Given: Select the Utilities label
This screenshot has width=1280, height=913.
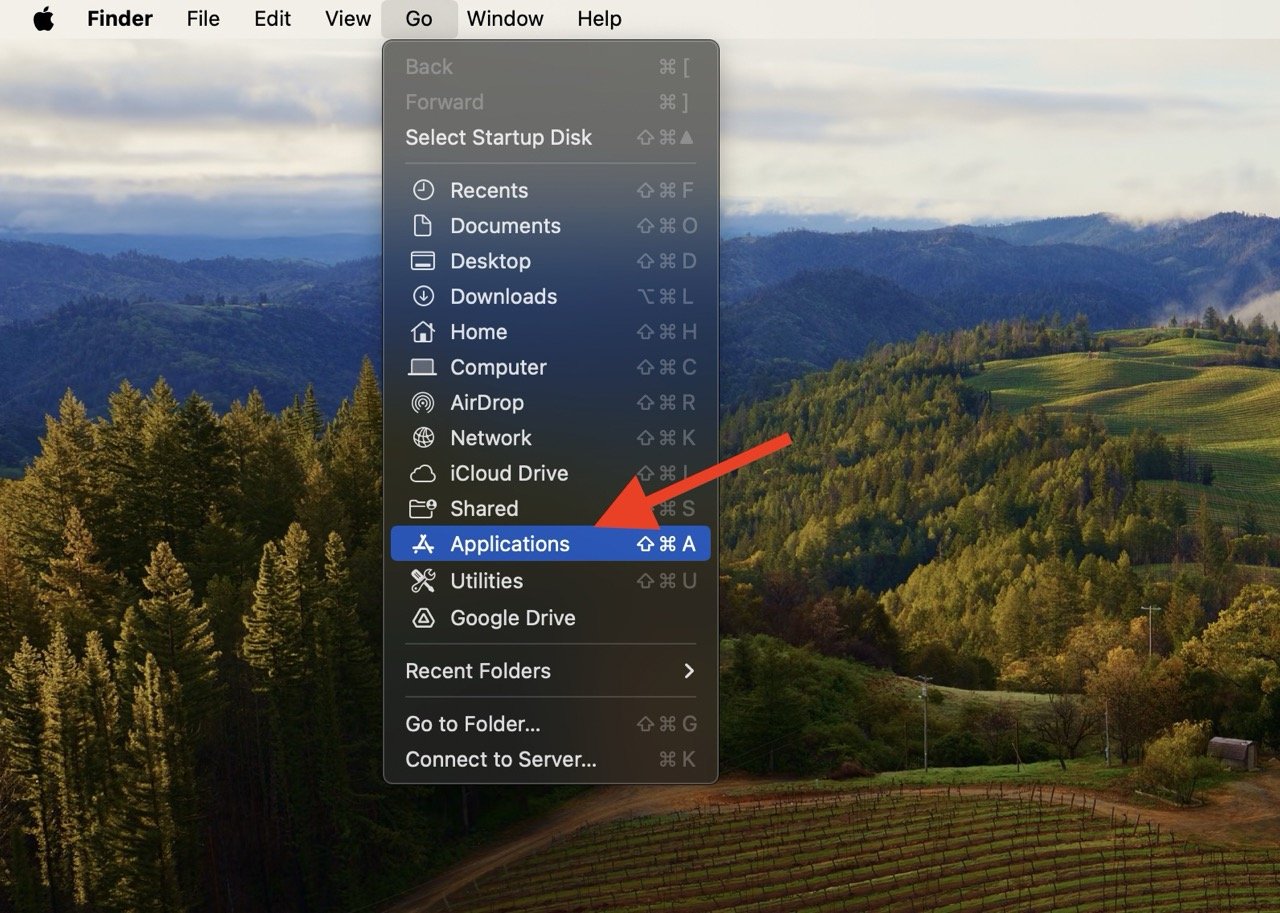Looking at the screenshot, I should pos(486,581).
